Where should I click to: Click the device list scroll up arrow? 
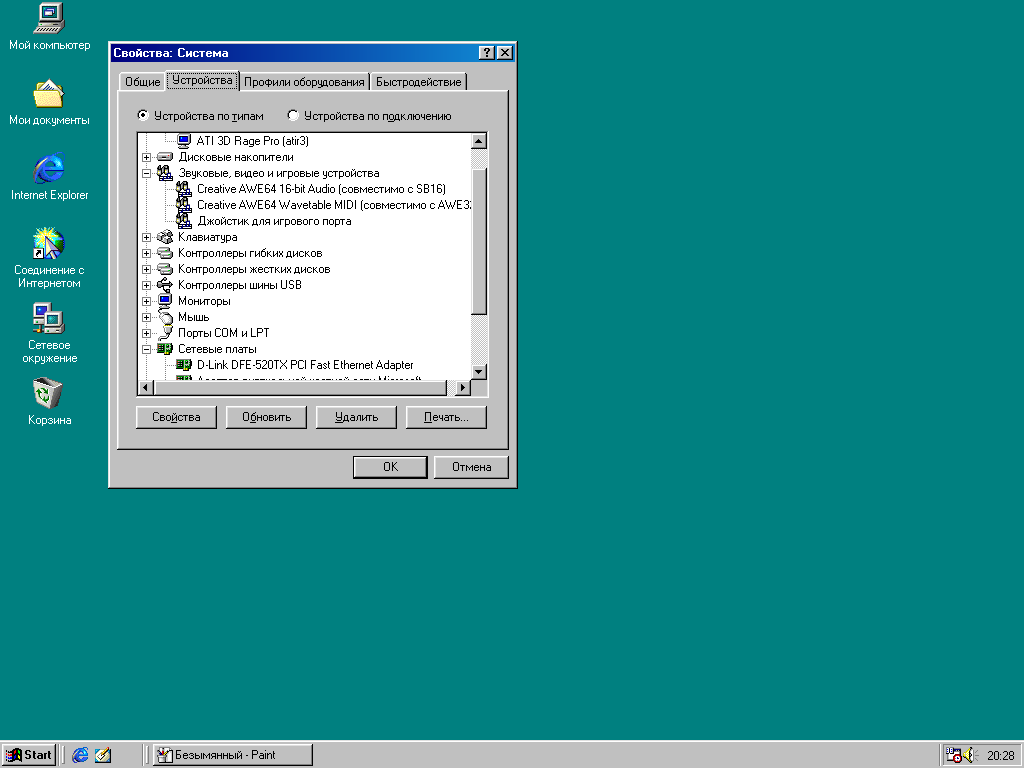tap(479, 141)
